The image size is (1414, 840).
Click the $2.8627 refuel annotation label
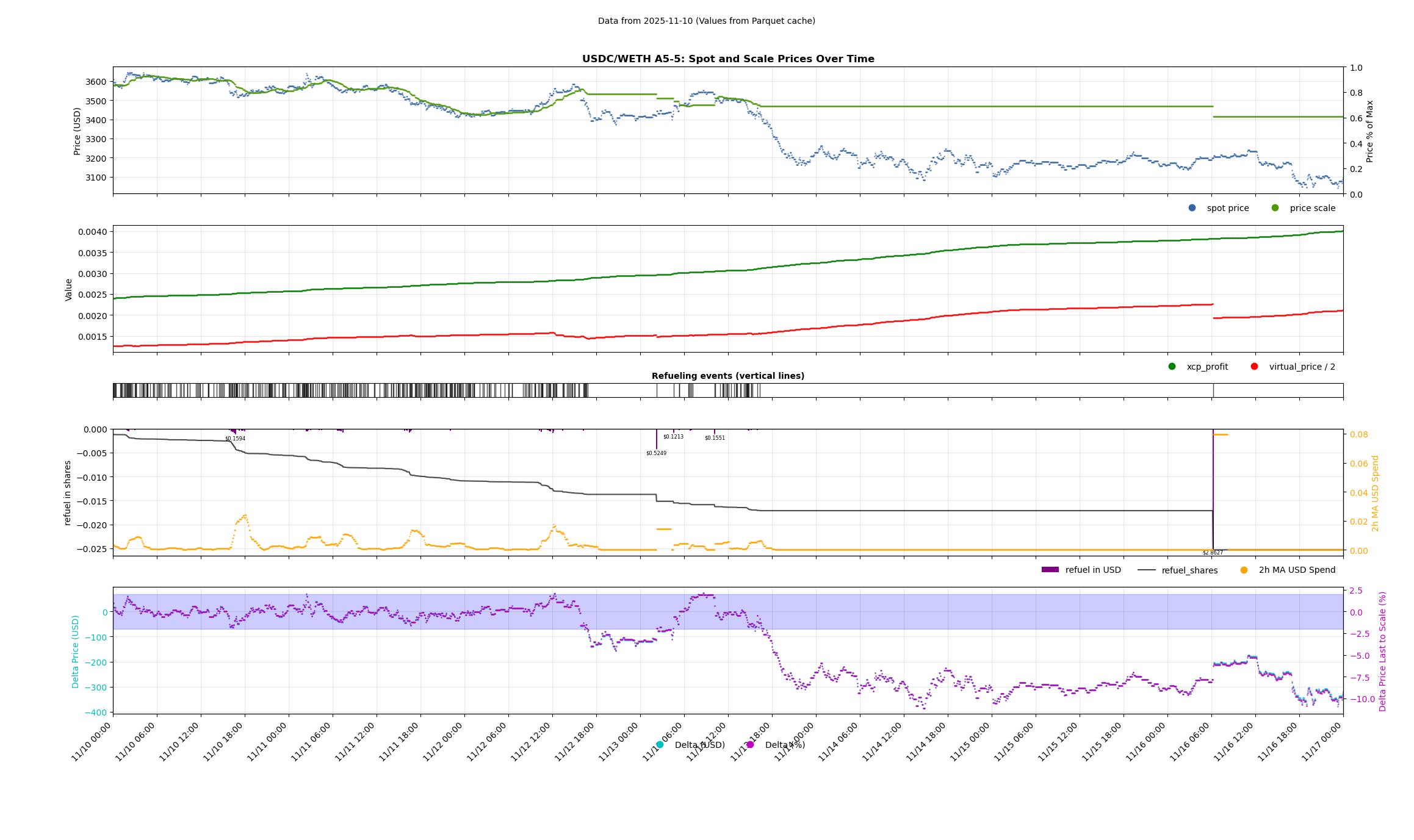click(1213, 553)
